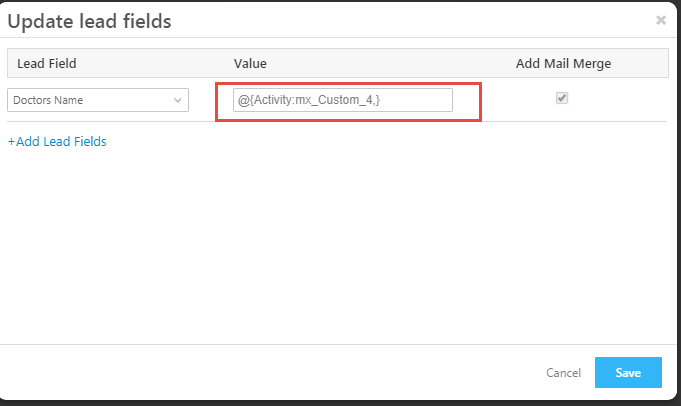Save the lead field updates
681x406 pixels.
pyautogui.click(x=628, y=373)
